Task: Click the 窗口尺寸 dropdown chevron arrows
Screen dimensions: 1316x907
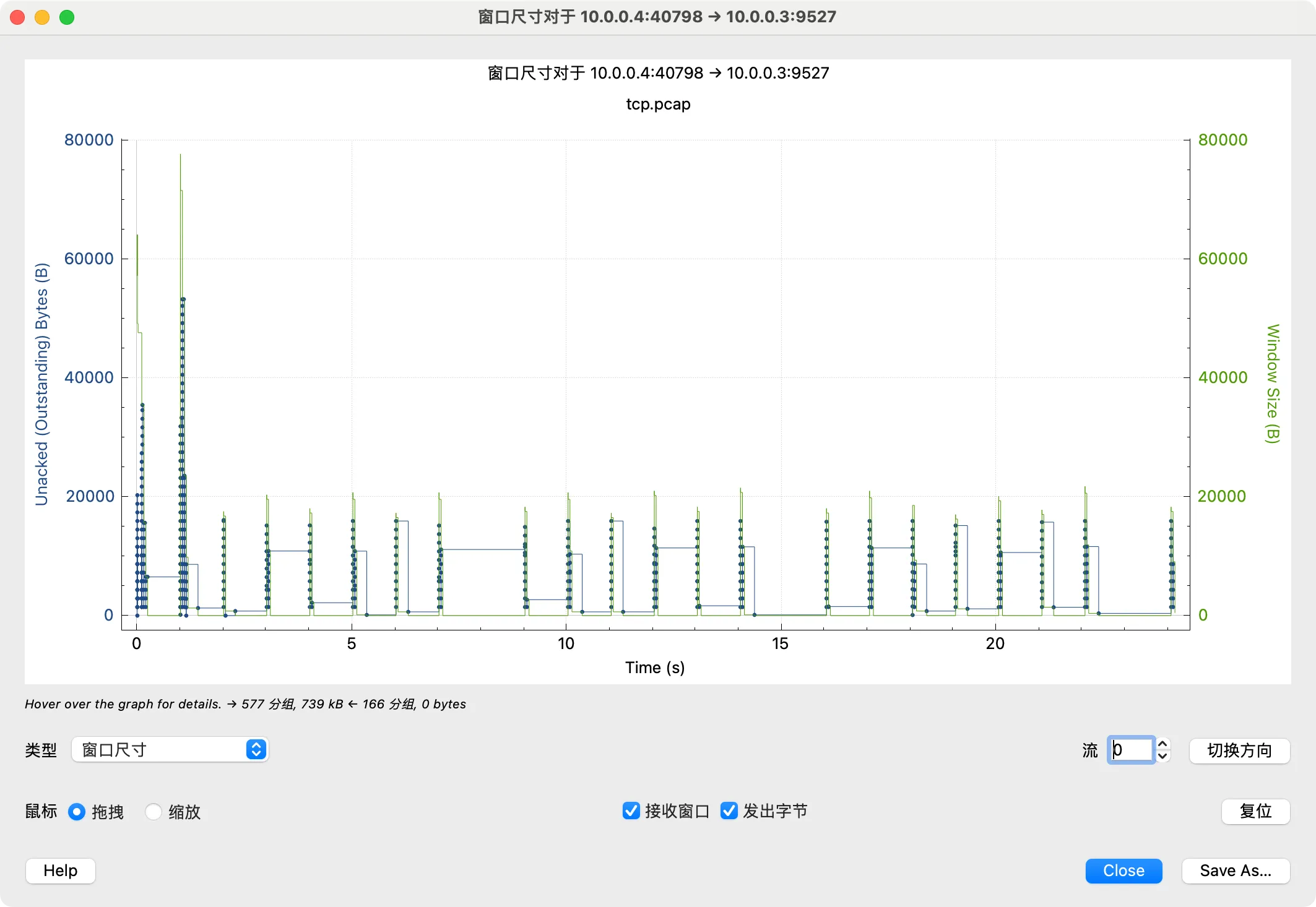Action: click(256, 750)
